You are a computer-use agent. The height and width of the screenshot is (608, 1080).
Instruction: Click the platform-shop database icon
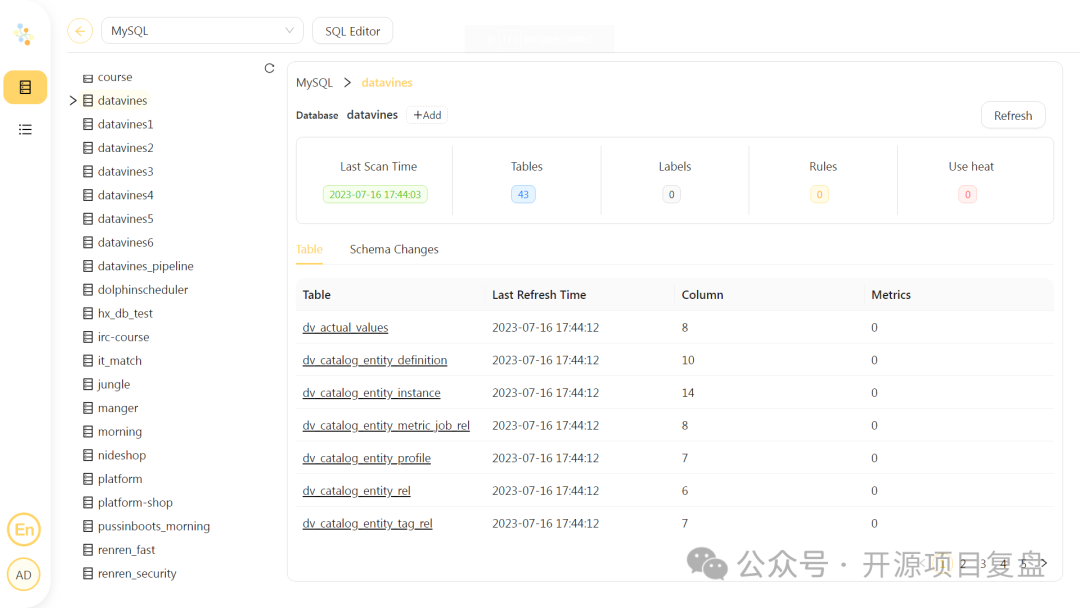pyautogui.click(x=88, y=503)
